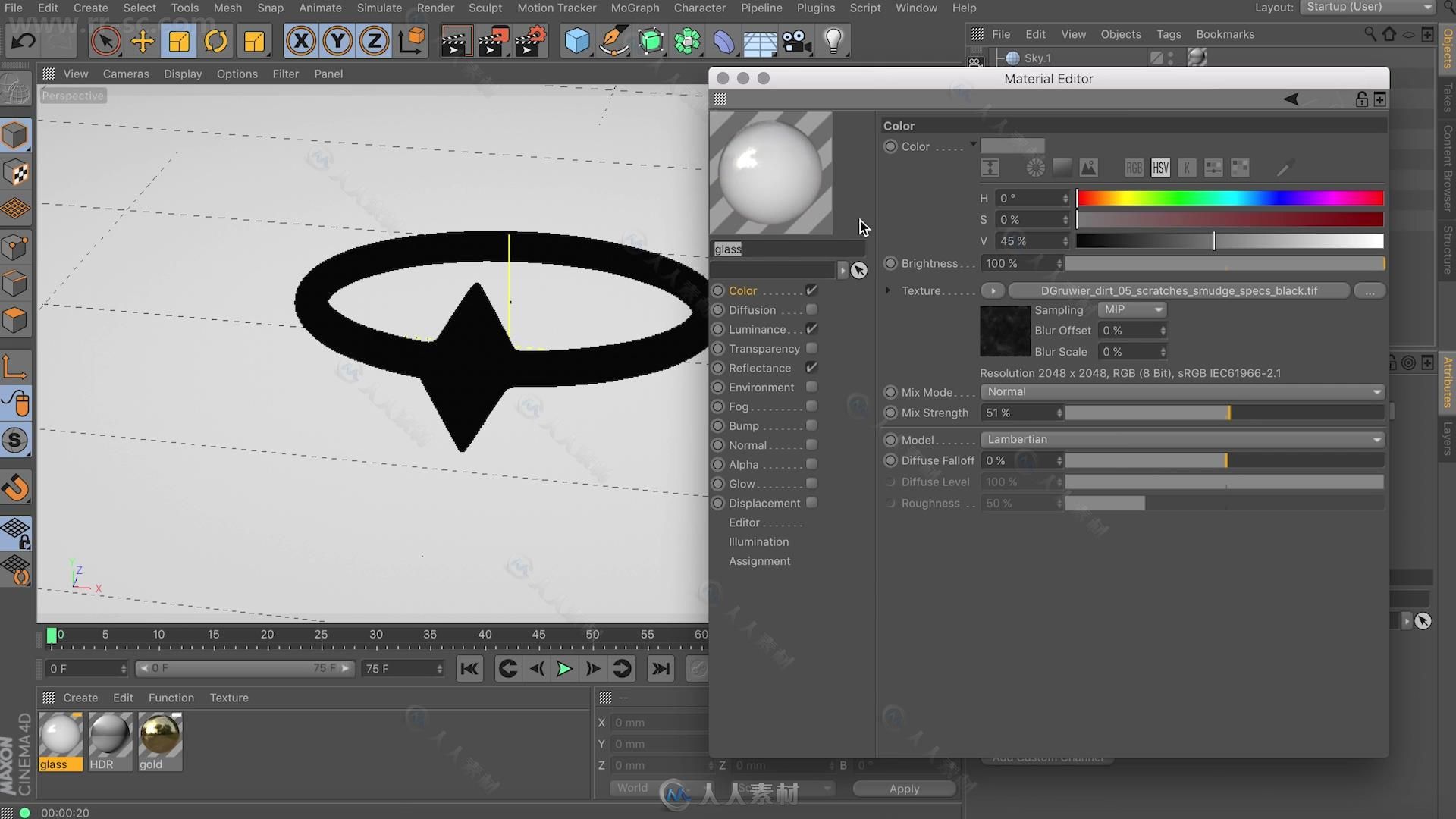This screenshot has height=819, width=1456.
Task: Open the Simulate menu
Action: (x=379, y=8)
